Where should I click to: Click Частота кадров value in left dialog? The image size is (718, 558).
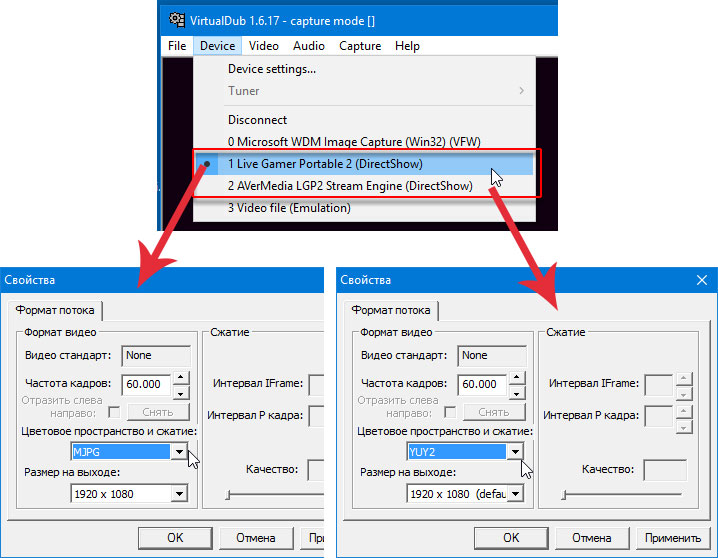[146, 384]
